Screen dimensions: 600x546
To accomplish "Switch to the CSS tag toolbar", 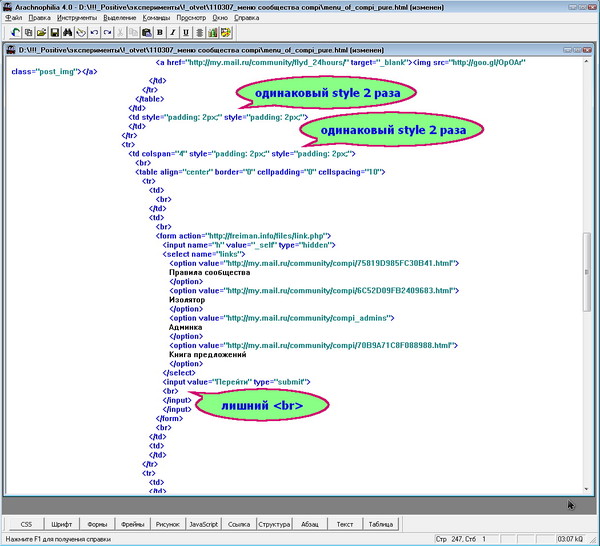I will point(26,524).
